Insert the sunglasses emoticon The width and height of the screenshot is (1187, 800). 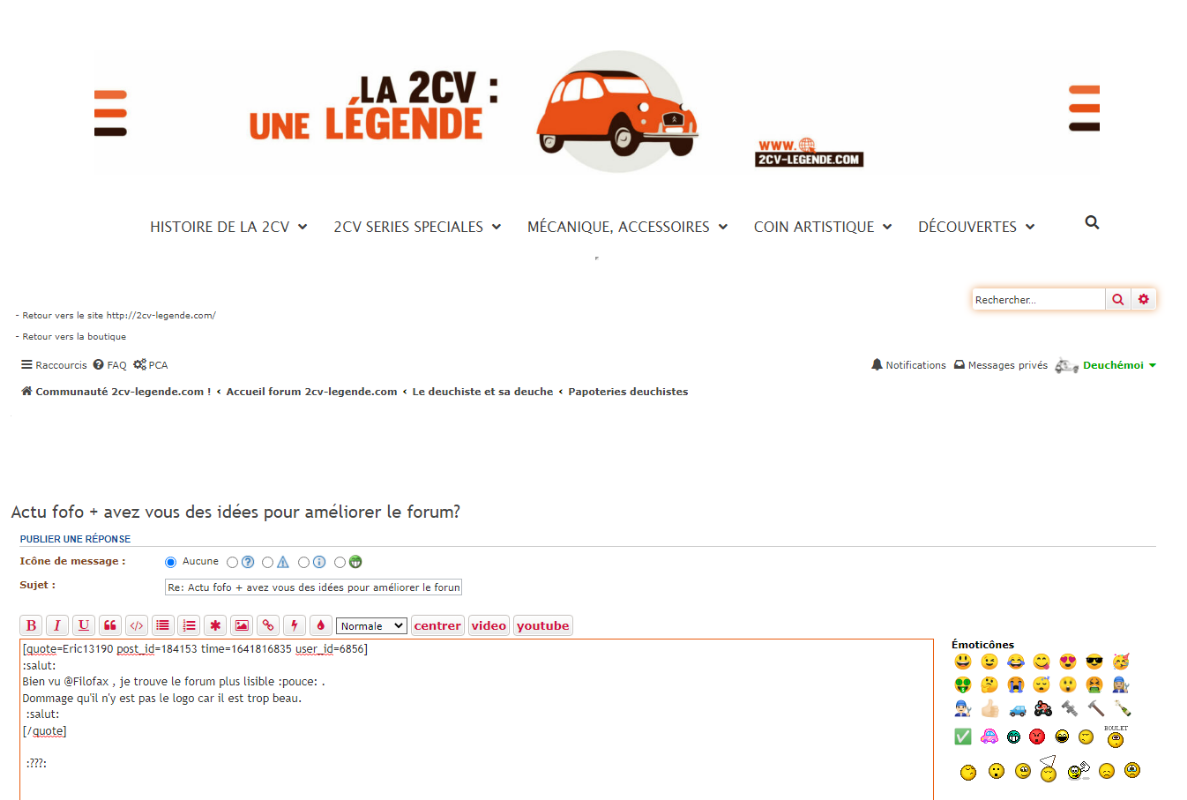point(1094,662)
